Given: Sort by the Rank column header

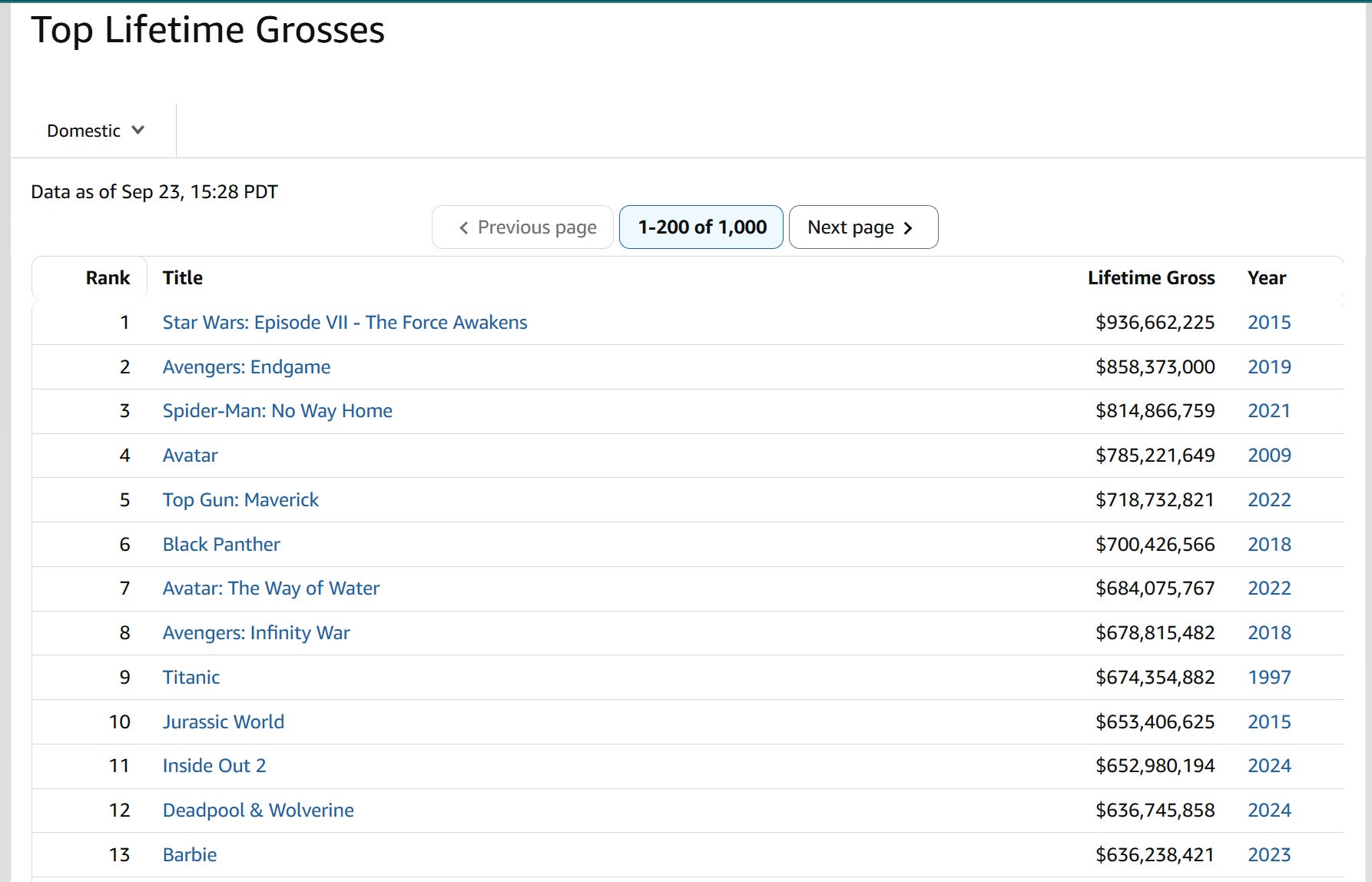Looking at the screenshot, I should tap(108, 278).
